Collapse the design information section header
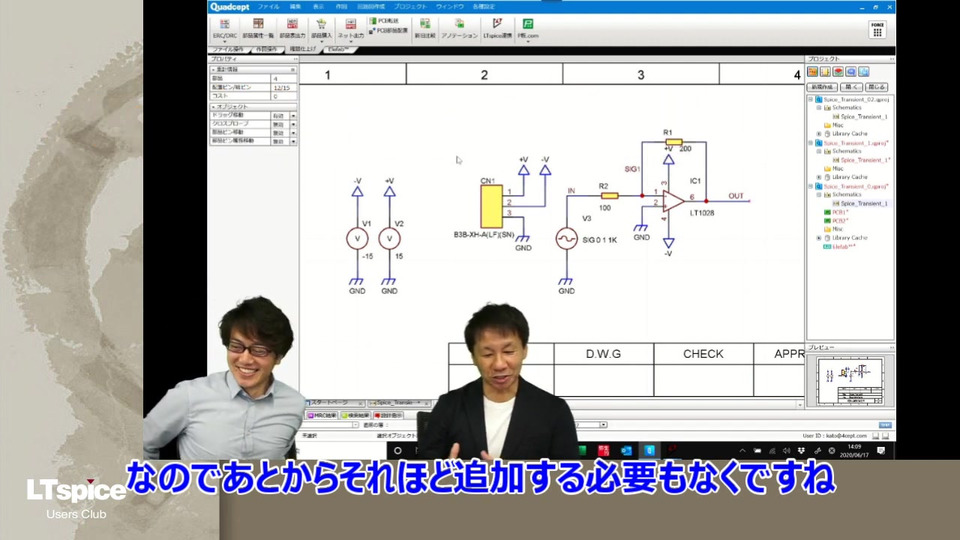The height and width of the screenshot is (540, 960). 253,70
